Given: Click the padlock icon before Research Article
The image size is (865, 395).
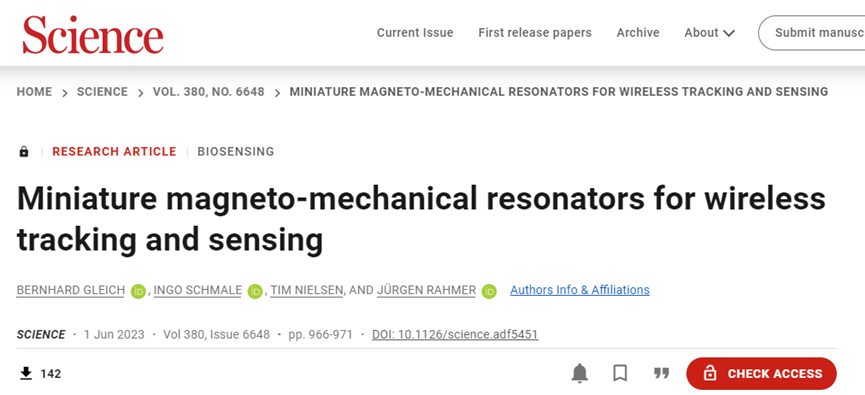Looking at the screenshot, I should coord(24,151).
